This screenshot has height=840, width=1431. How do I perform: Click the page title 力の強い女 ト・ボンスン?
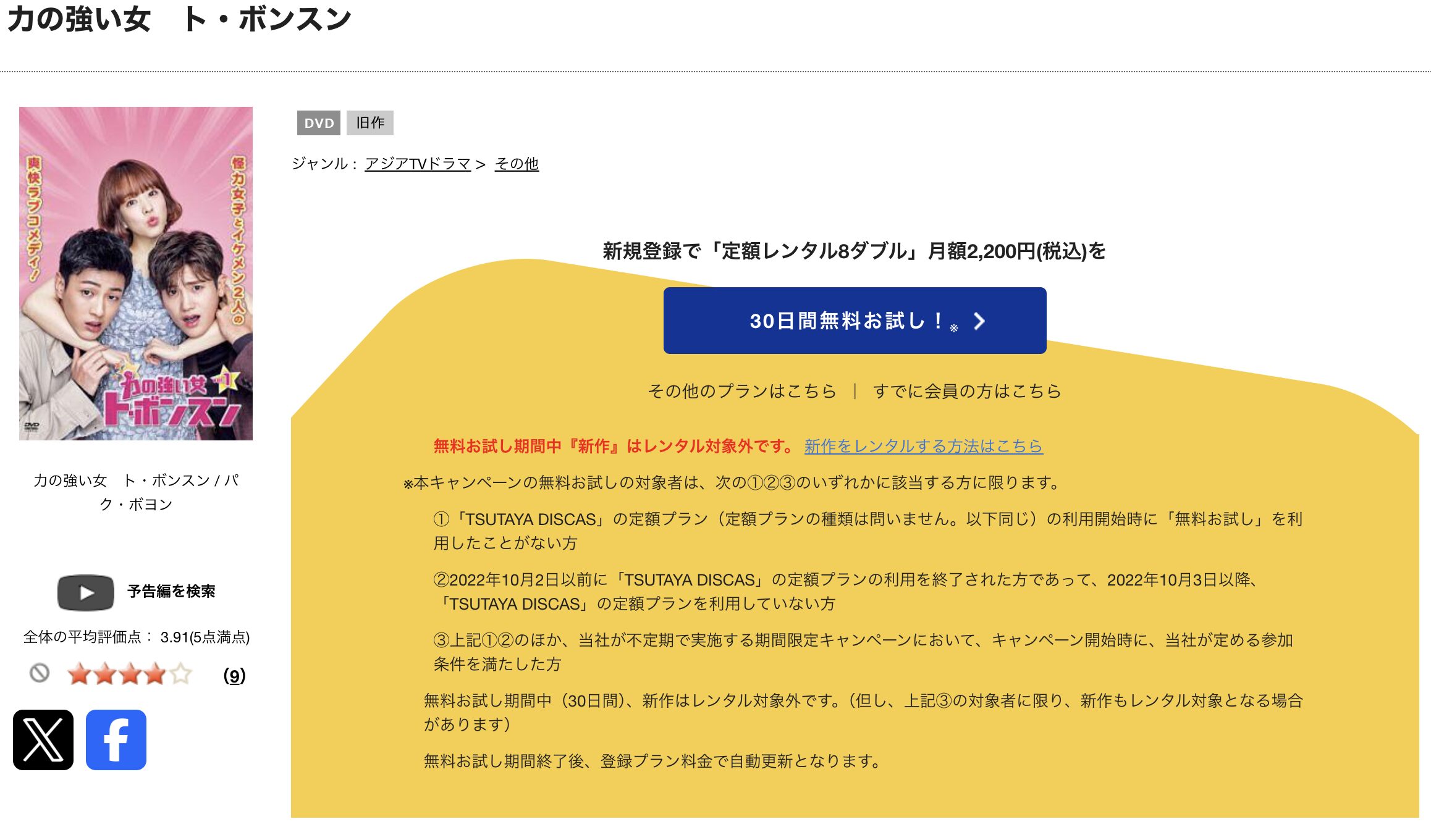179,19
